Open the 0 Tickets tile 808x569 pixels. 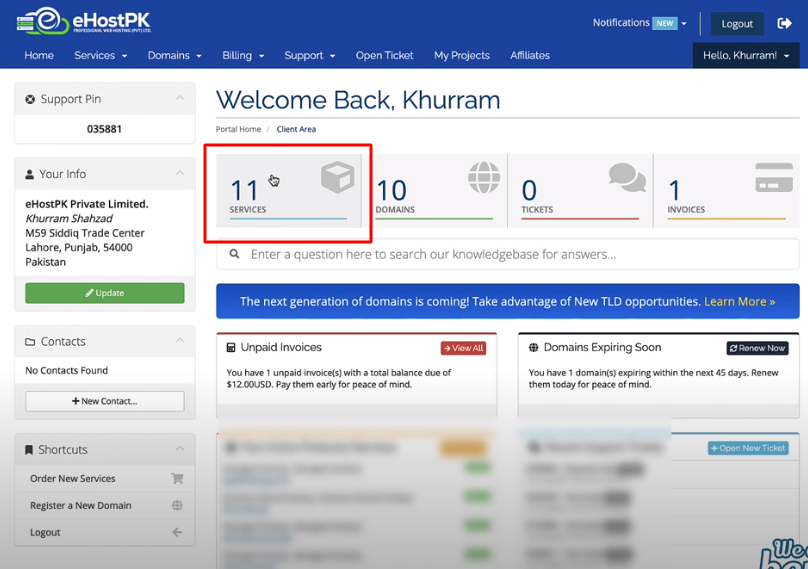click(x=580, y=191)
